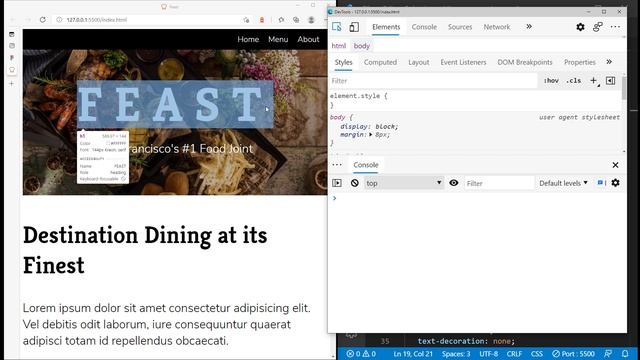Click the CRLF line ending indicator
The height and width of the screenshot is (360, 640).
[514, 354]
